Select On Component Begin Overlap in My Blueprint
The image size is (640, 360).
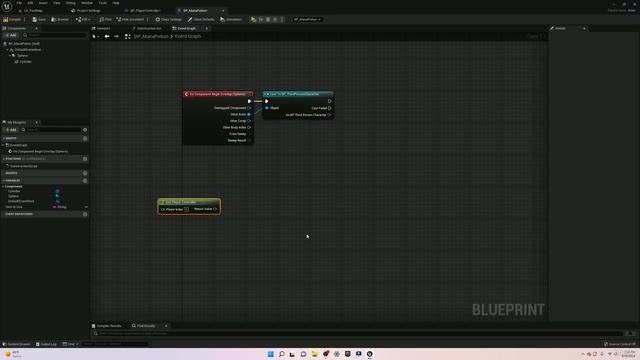pos(40,151)
